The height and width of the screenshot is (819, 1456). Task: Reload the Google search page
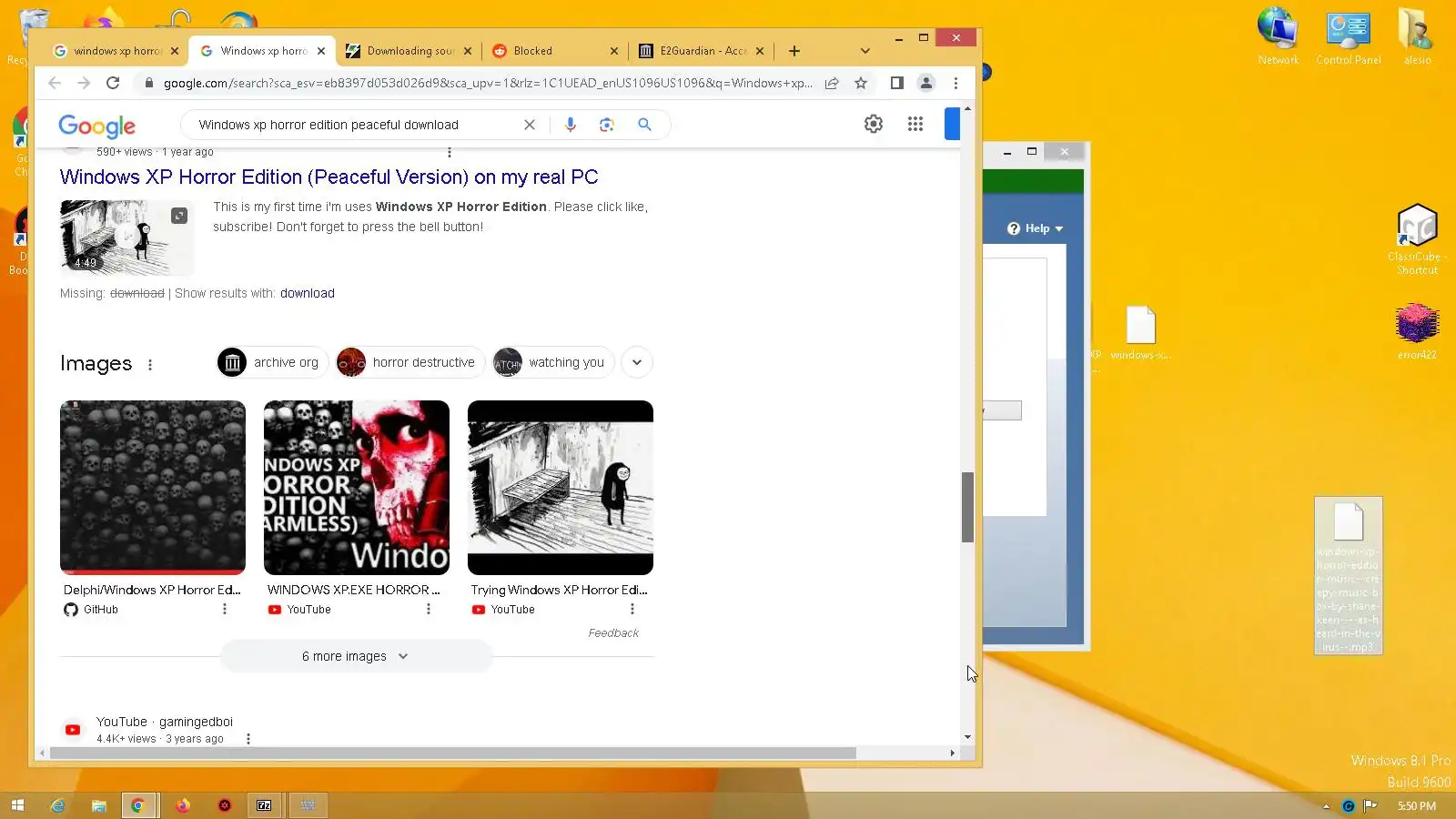(113, 83)
